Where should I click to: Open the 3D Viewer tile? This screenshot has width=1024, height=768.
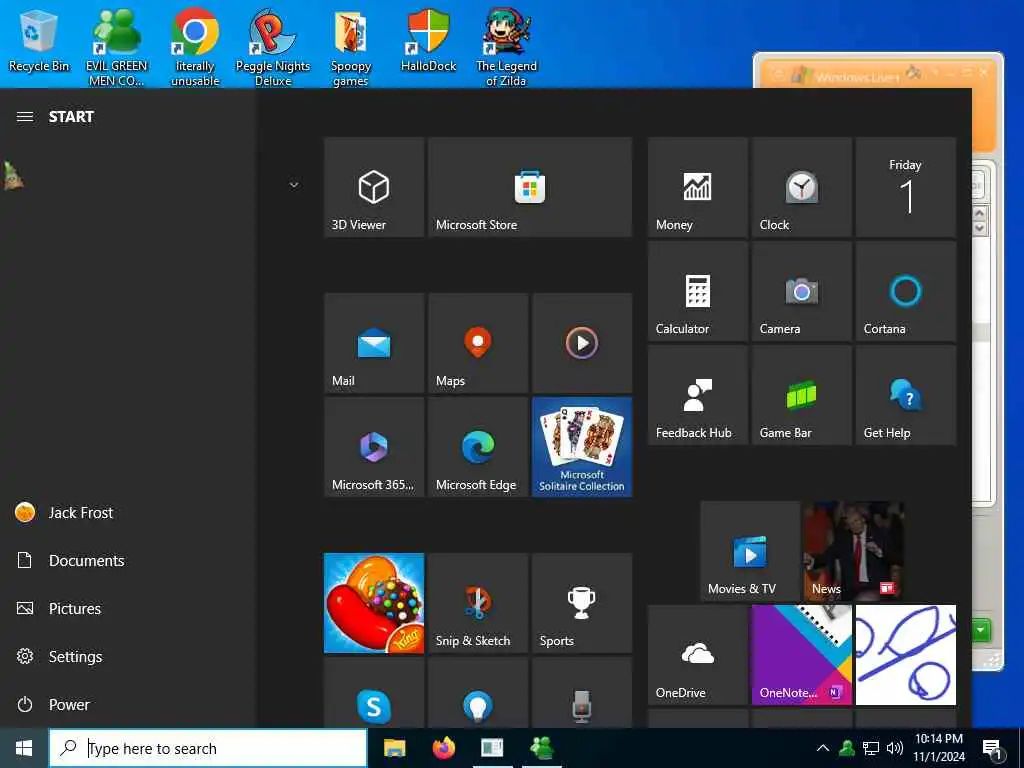tap(374, 187)
